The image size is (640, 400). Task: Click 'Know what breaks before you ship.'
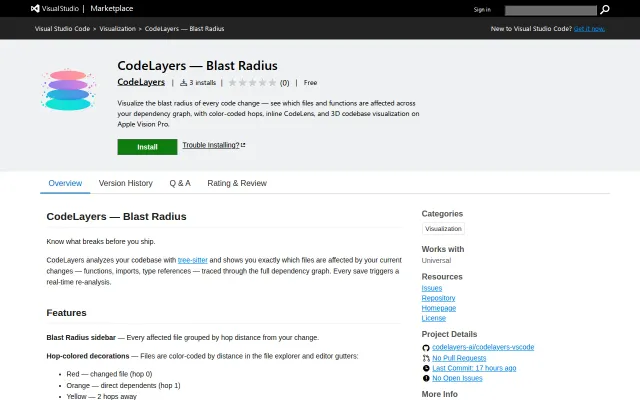[x=101, y=242]
